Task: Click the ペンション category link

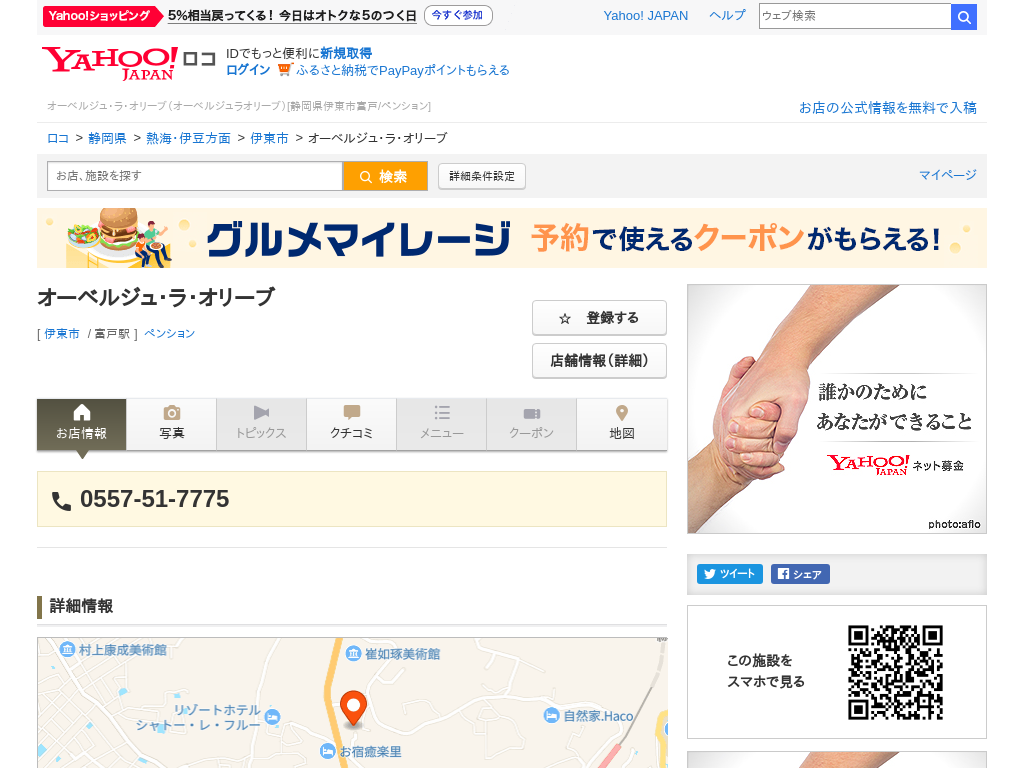Action: pyautogui.click(x=170, y=334)
